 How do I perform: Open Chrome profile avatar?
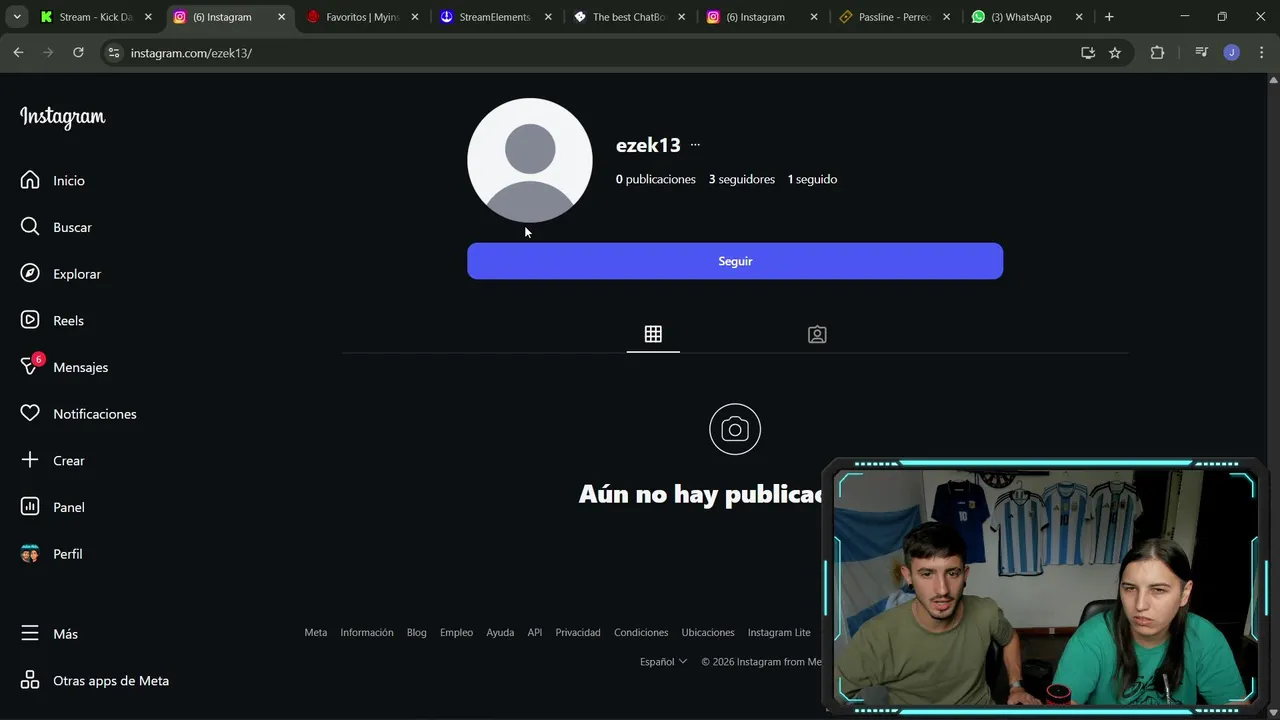coord(1232,53)
